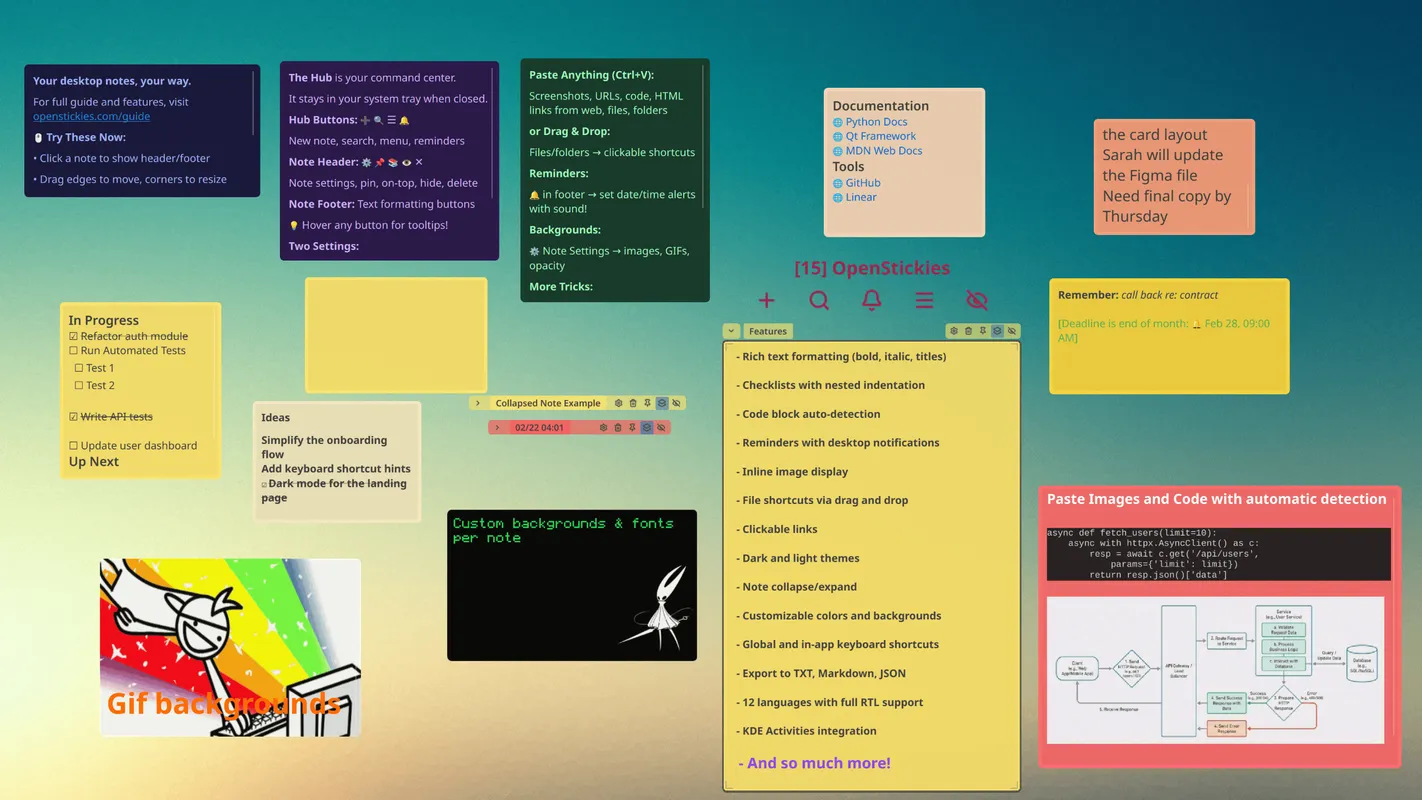Screen dimensions: 1422x800
Task: Check the Update user dashboard checkbox
Action: click(73, 445)
